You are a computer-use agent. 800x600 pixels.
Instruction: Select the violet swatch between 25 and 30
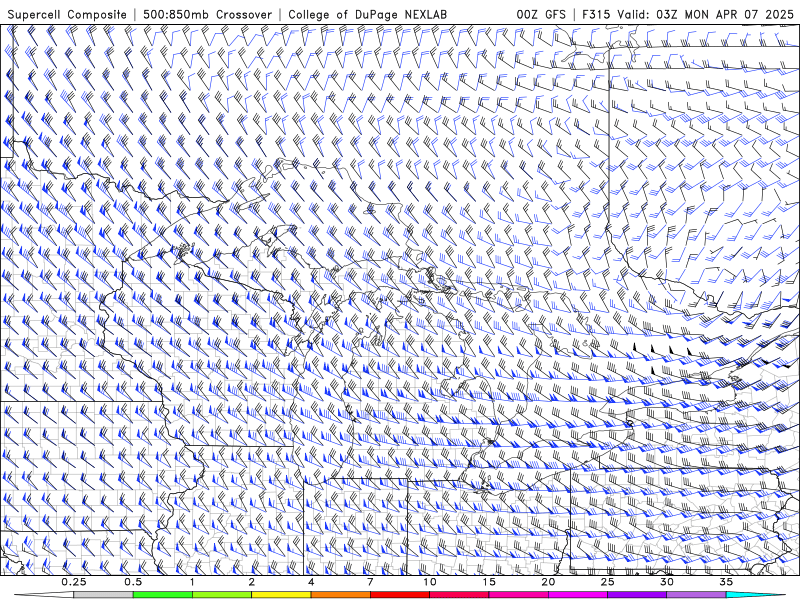pos(637,595)
